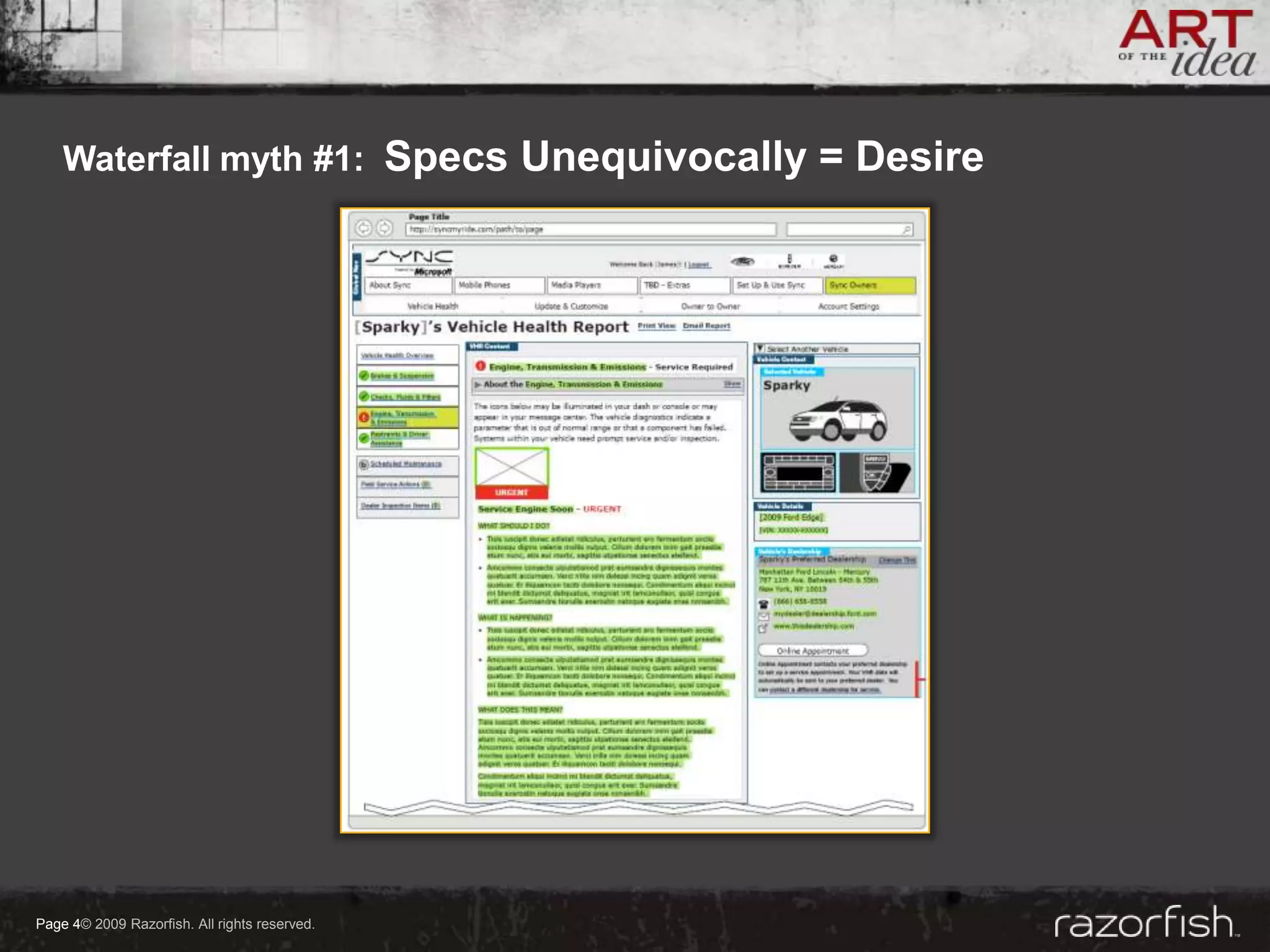Image resolution: width=1270 pixels, height=952 pixels.
Task: Open the Select Another Vehicle dropdown
Action: [837, 349]
